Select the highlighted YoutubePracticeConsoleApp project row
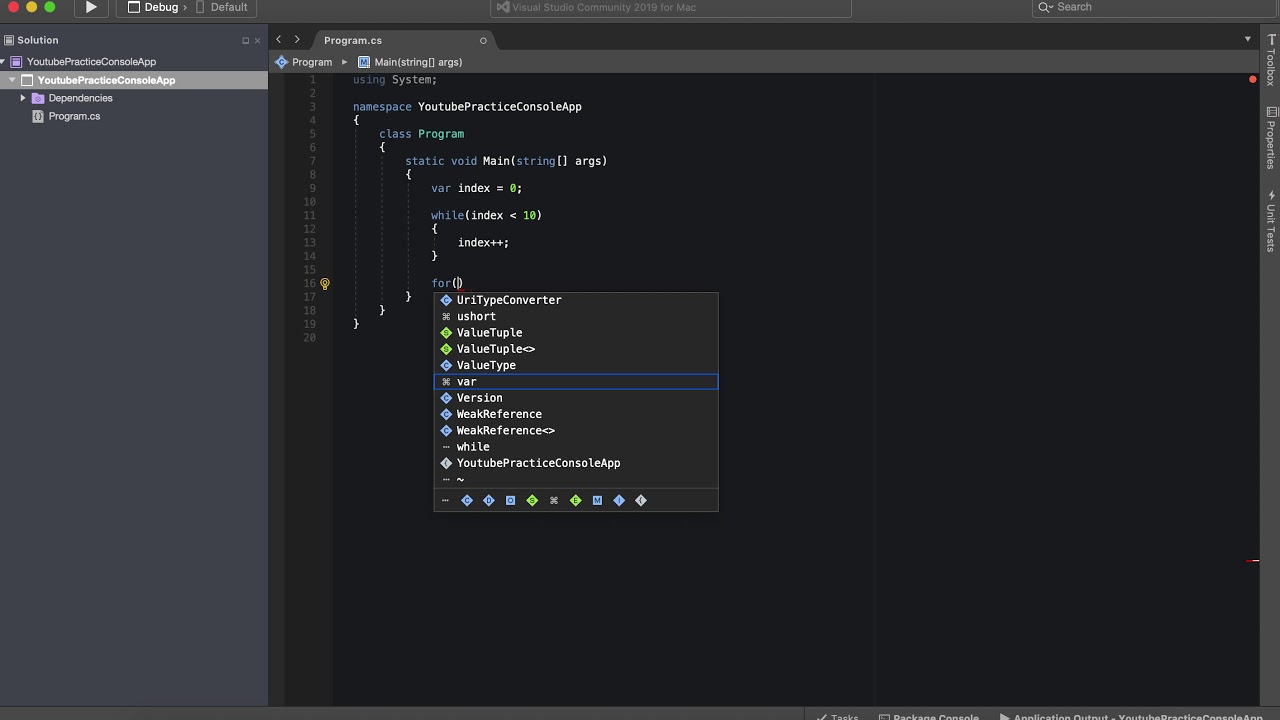 [134, 80]
